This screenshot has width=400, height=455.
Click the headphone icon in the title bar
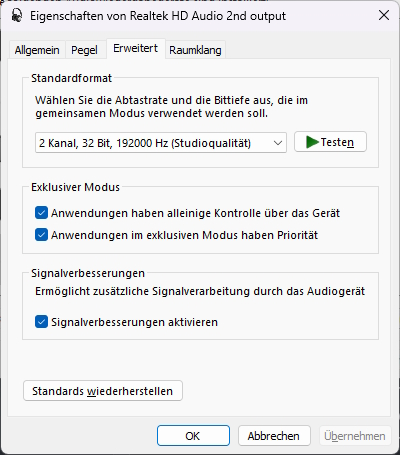[x=17, y=16]
